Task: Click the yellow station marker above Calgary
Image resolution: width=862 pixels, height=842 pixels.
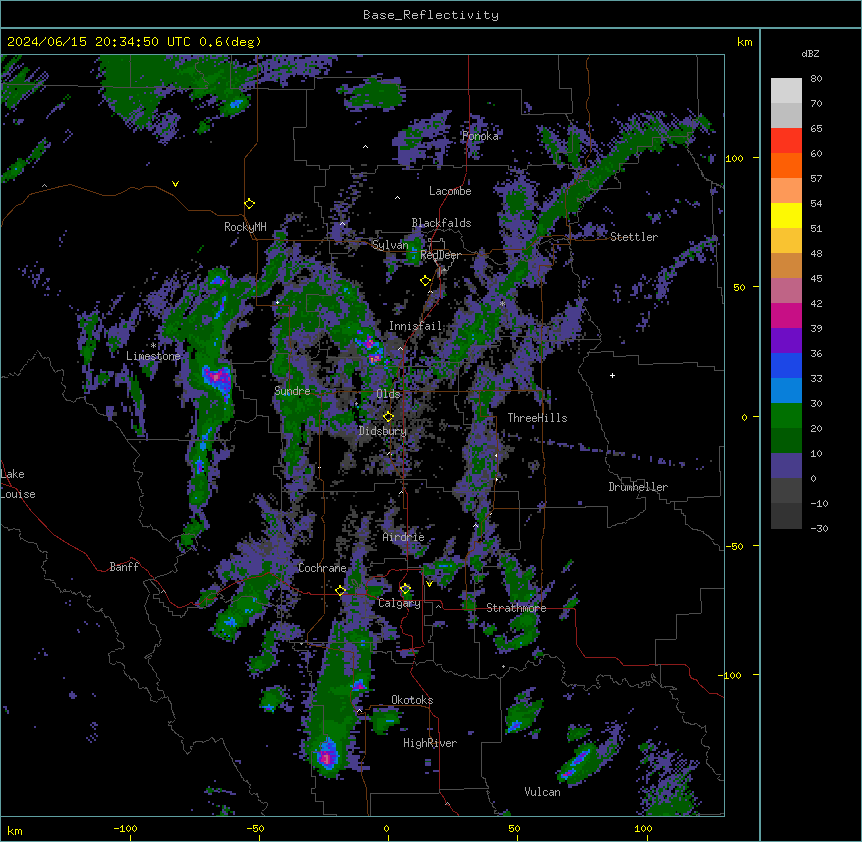Action: pos(405,589)
